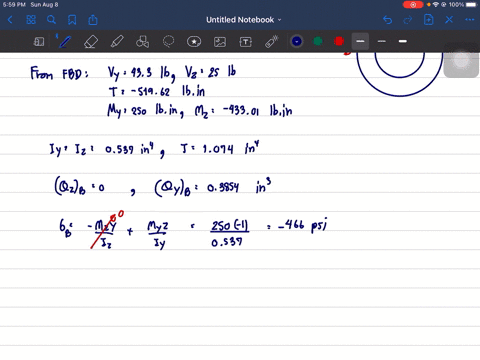This screenshot has height=360, width=480.
Task: Open the Elements sticker tool
Action: tap(194, 42)
